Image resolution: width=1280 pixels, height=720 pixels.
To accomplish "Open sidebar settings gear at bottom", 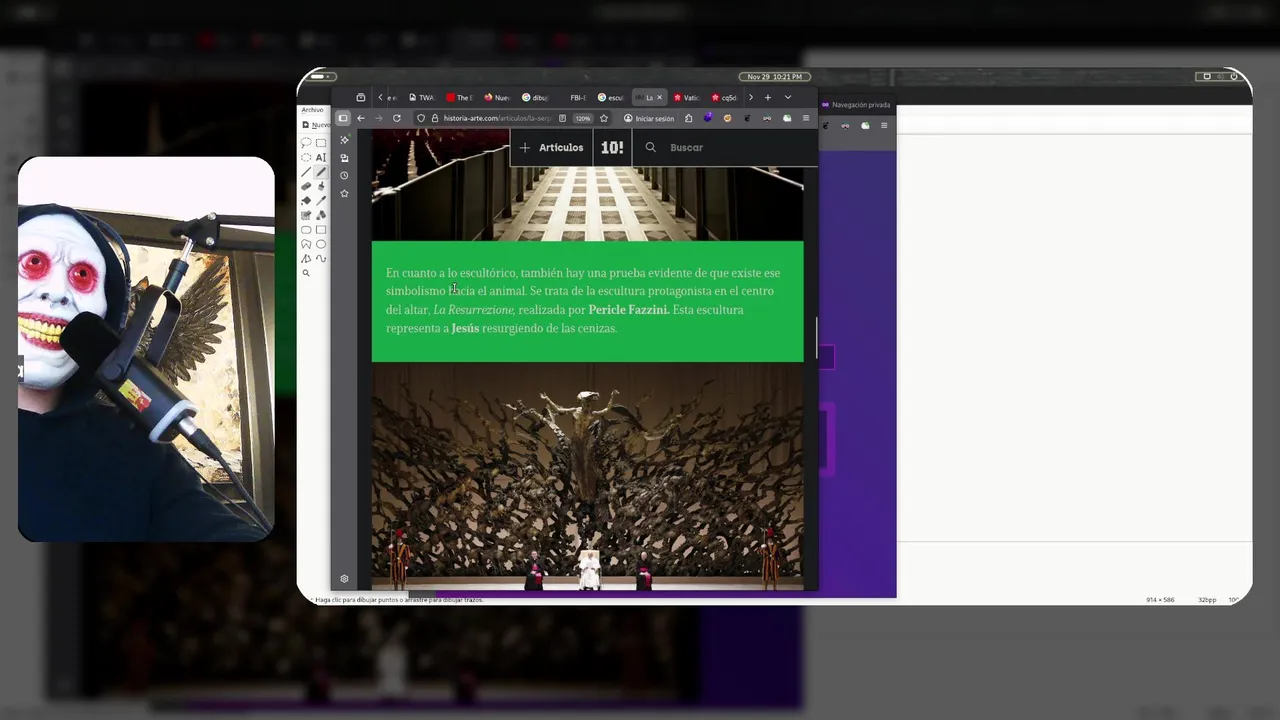I will tap(344, 579).
